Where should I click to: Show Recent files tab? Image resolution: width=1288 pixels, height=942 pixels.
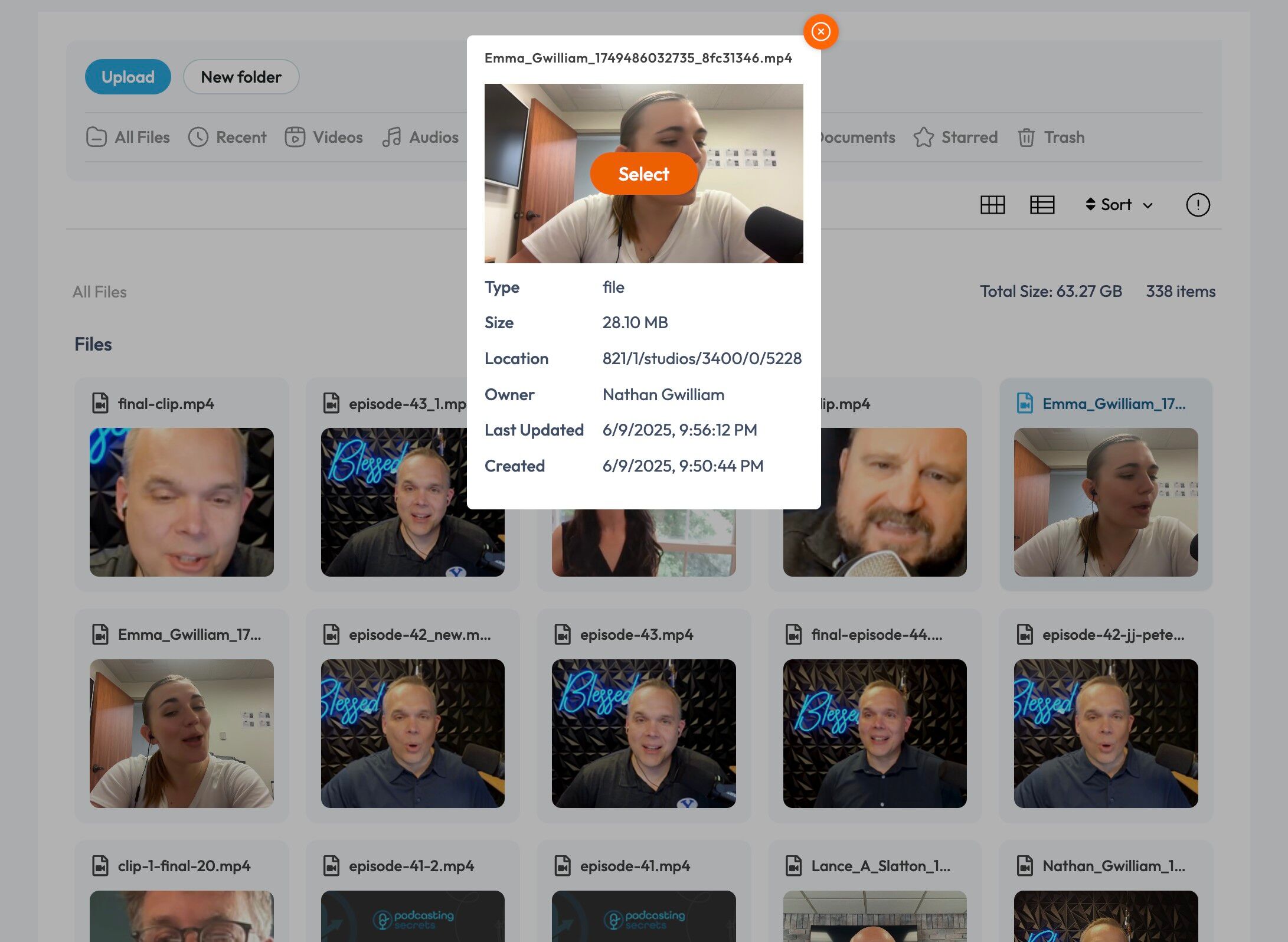(227, 138)
